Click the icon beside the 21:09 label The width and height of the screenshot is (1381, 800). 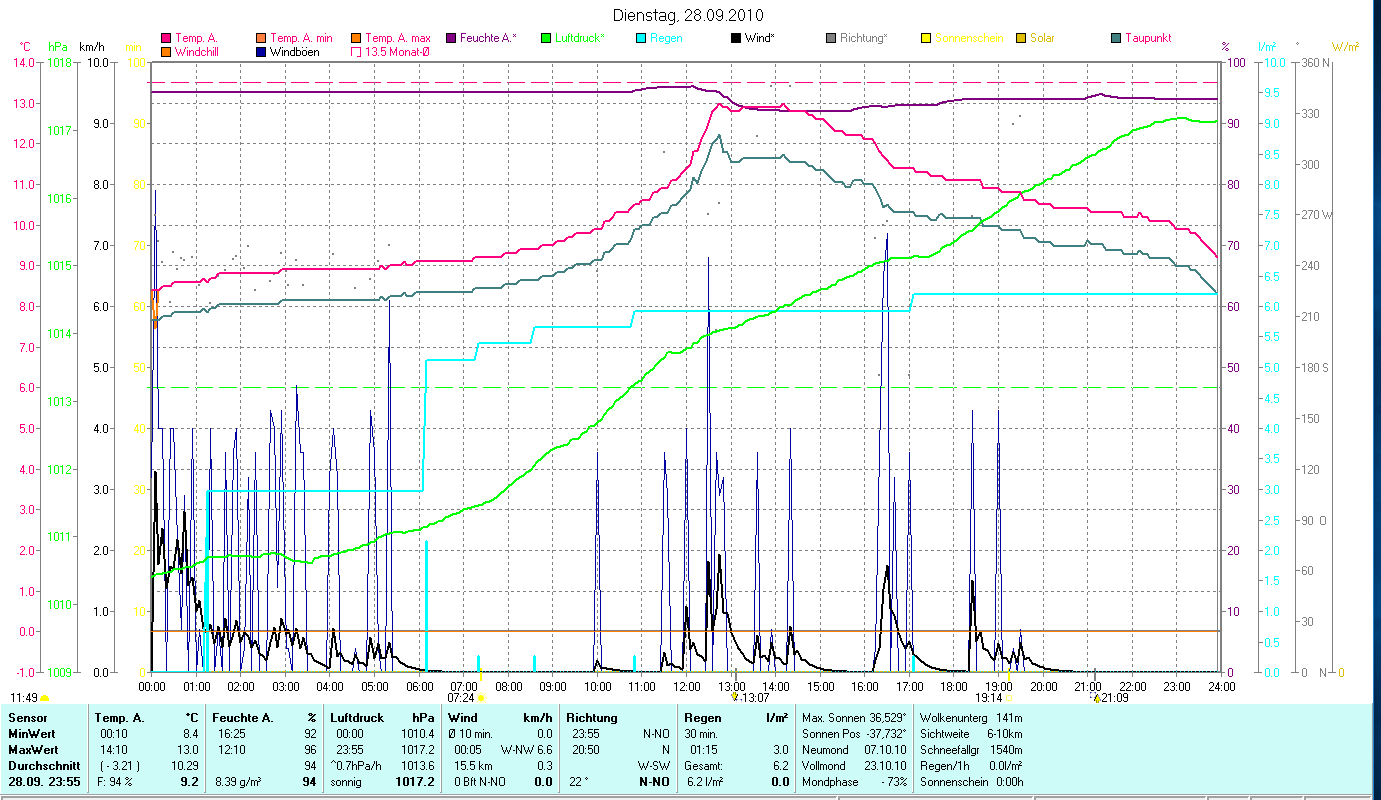point(1097,698)
